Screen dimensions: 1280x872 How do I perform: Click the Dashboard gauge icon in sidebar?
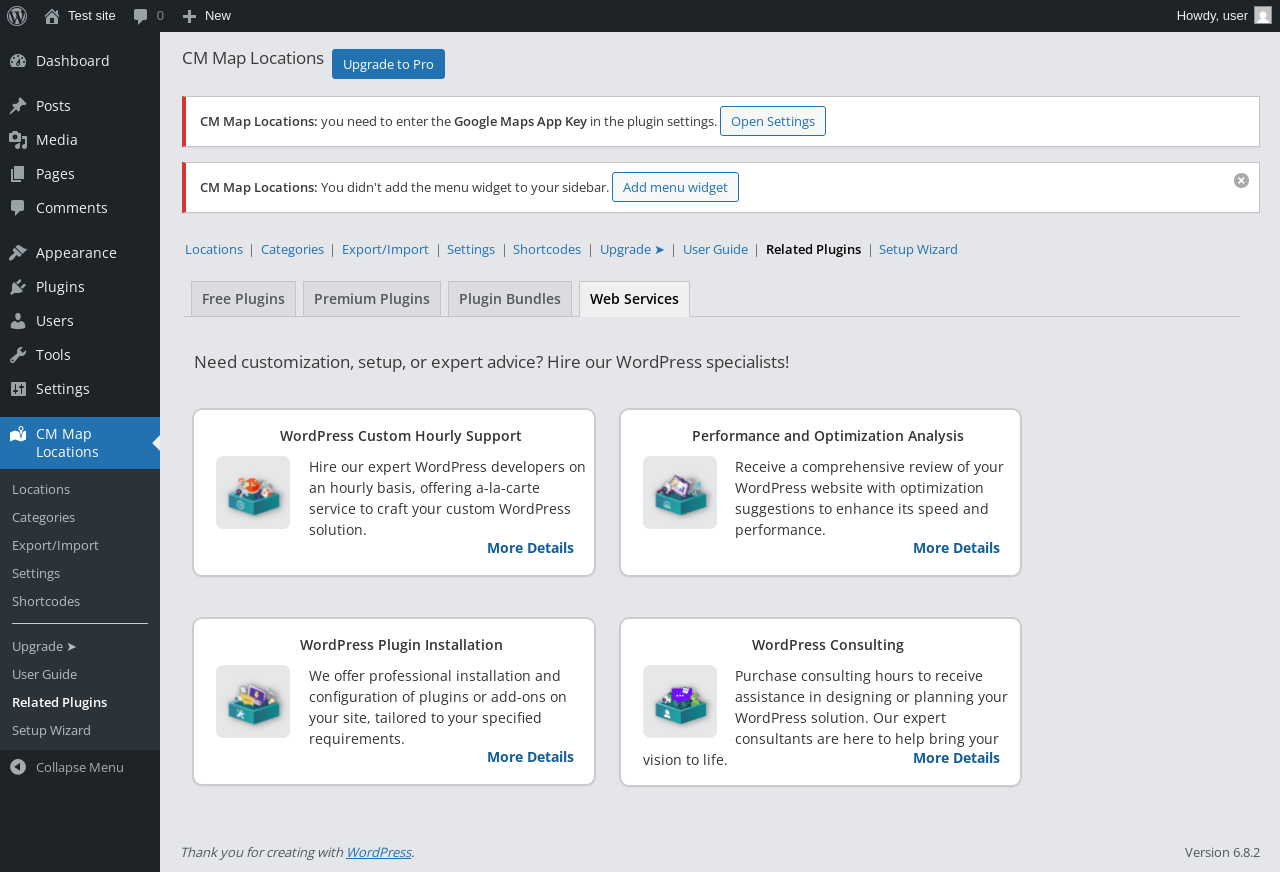click(18, 61)
